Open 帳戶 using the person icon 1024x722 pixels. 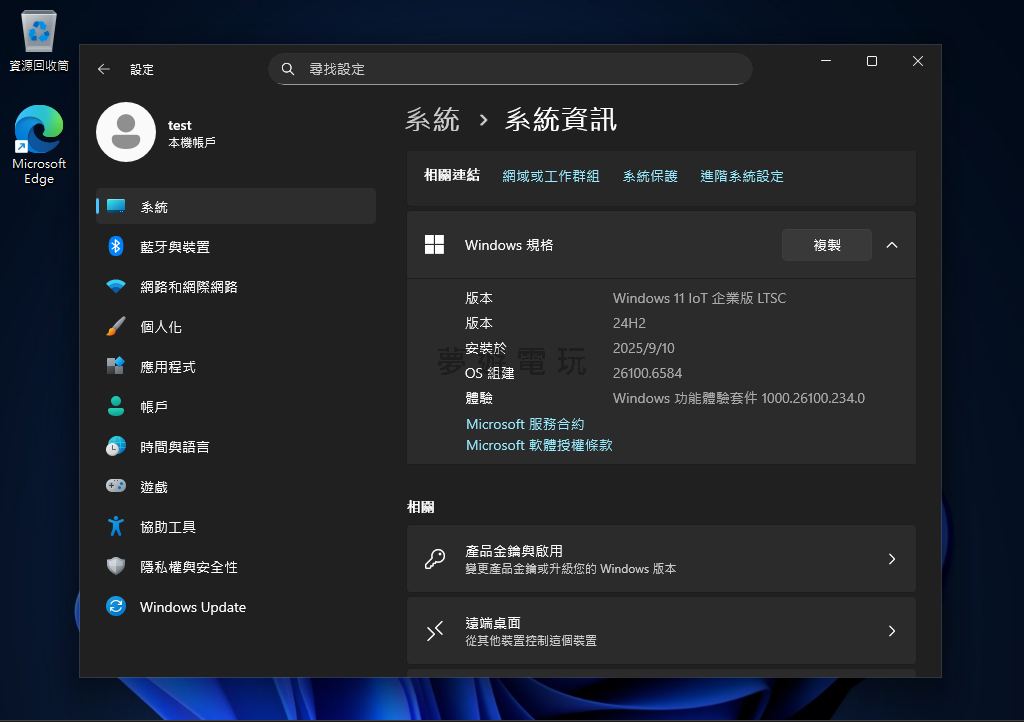tap(116, 407)
